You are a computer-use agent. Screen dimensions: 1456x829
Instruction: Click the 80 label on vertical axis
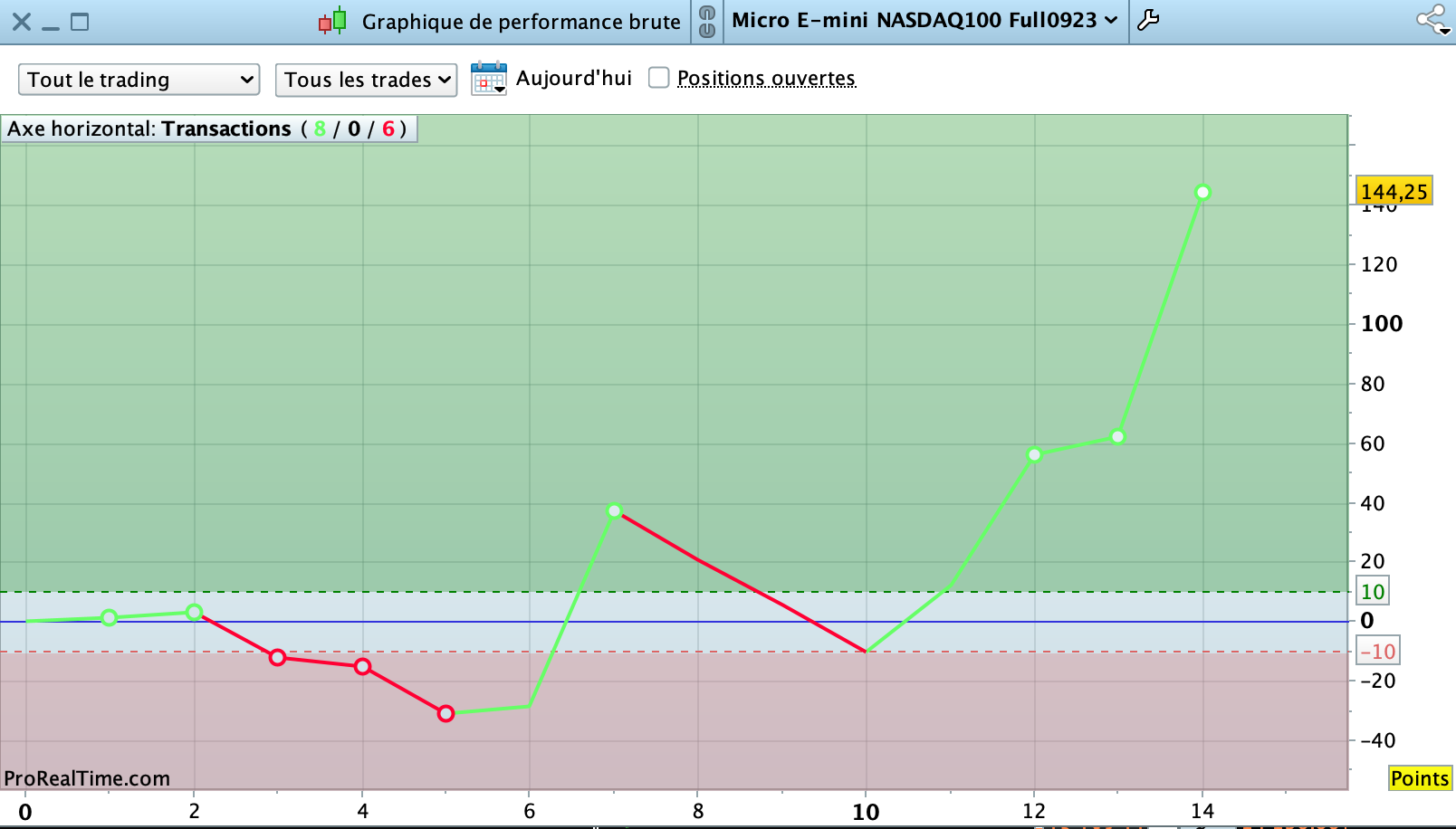pos(1373,384)
